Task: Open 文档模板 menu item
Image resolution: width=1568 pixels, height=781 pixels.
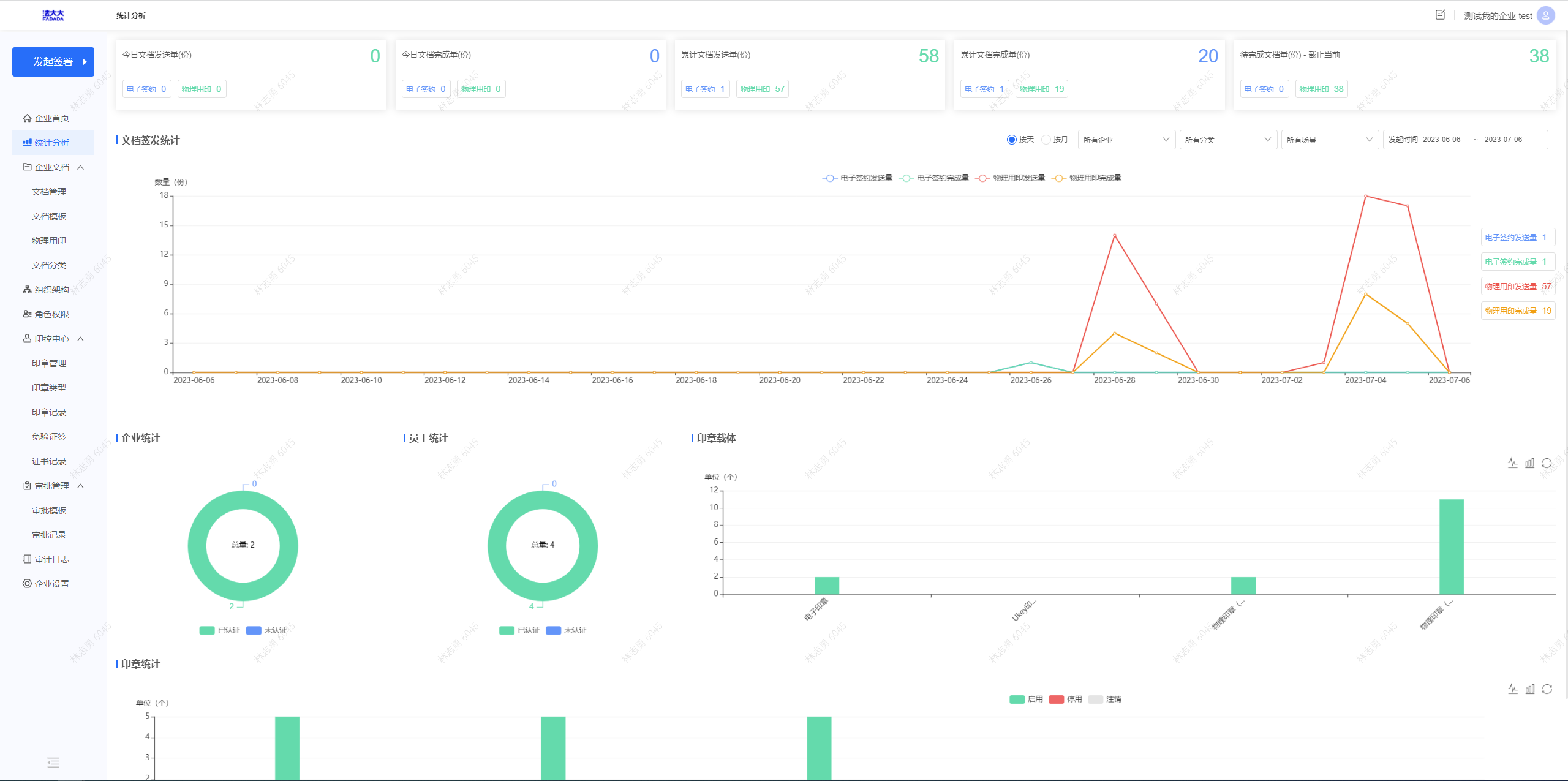Action: pyautogui.click(x=49, y=216)
